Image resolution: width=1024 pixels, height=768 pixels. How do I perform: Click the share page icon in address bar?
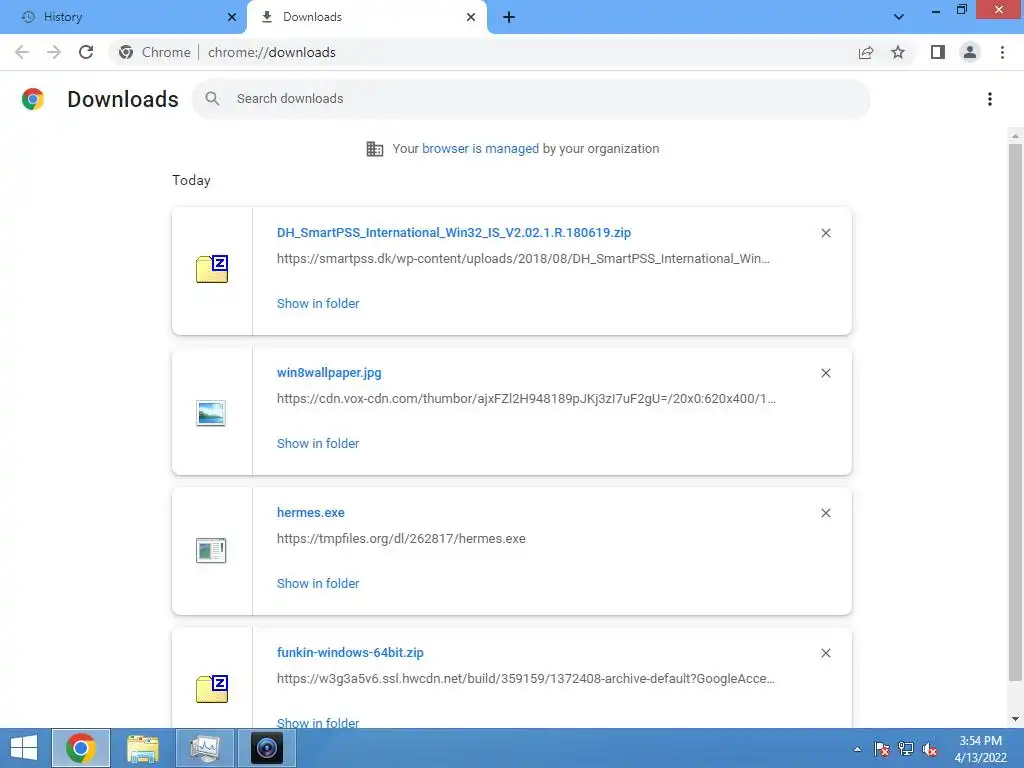click(866, 52)
